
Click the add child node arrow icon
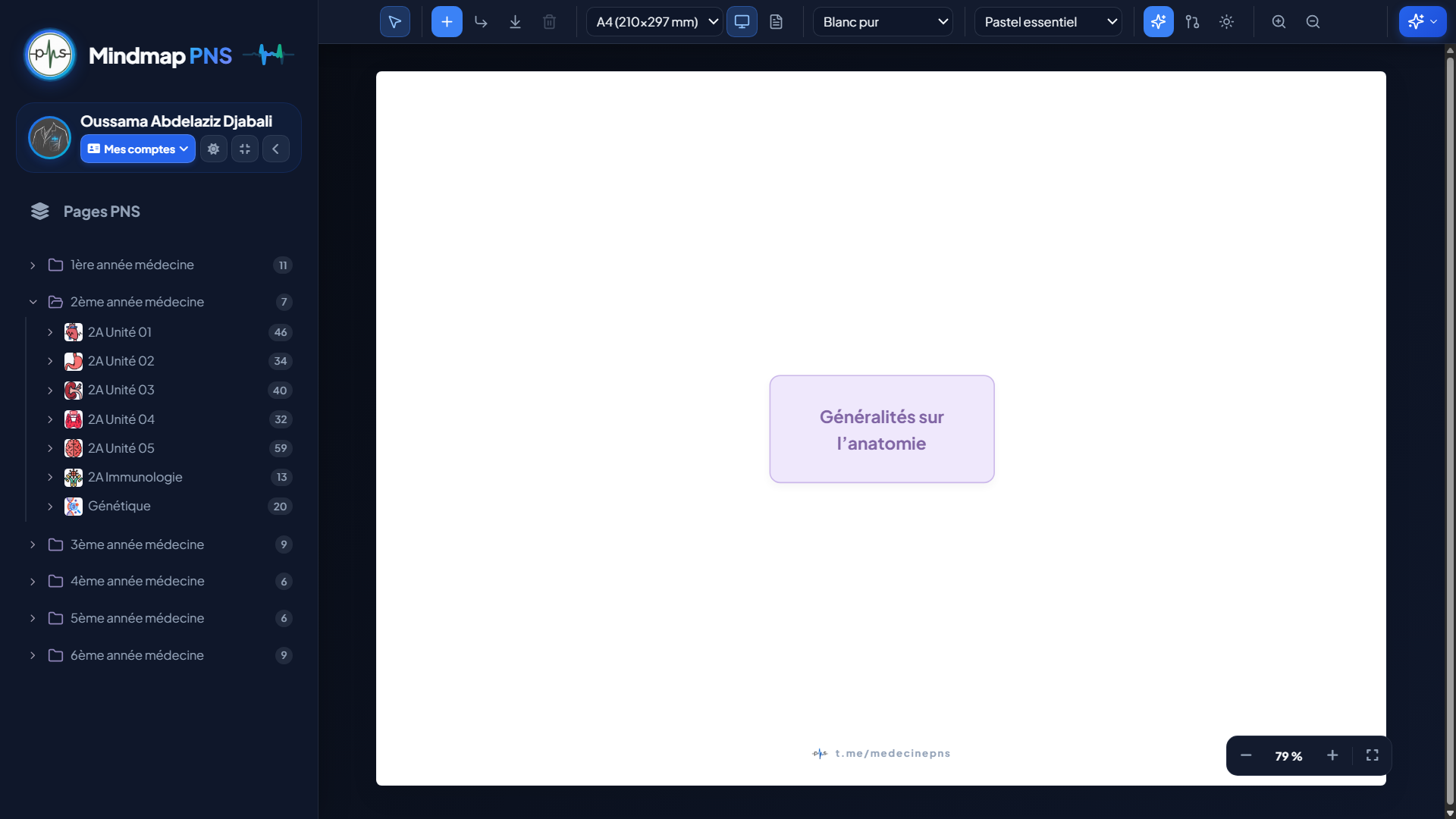pos(481,22)
